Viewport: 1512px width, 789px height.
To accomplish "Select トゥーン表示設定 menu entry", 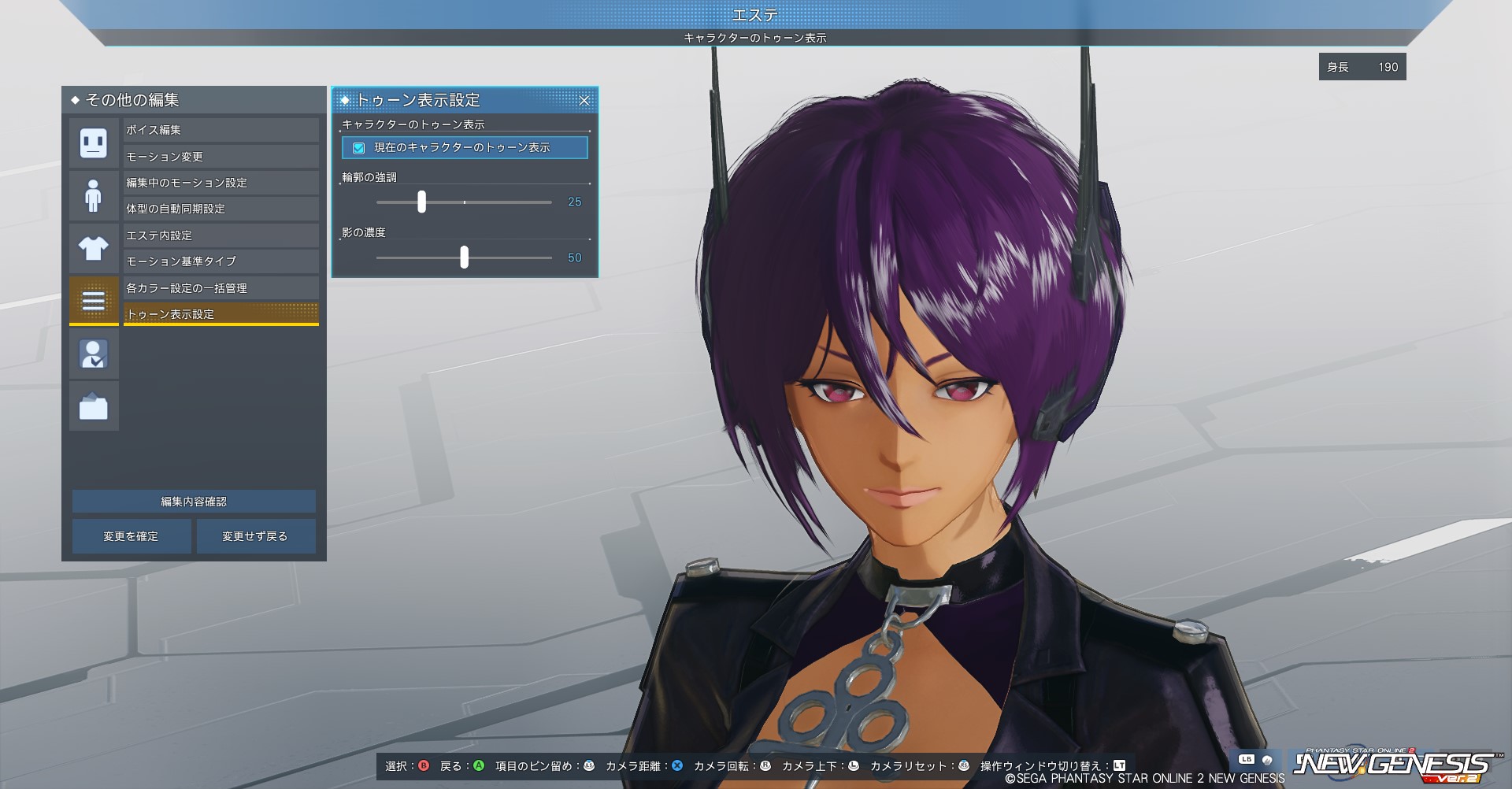I will click(x=221, y=314).
